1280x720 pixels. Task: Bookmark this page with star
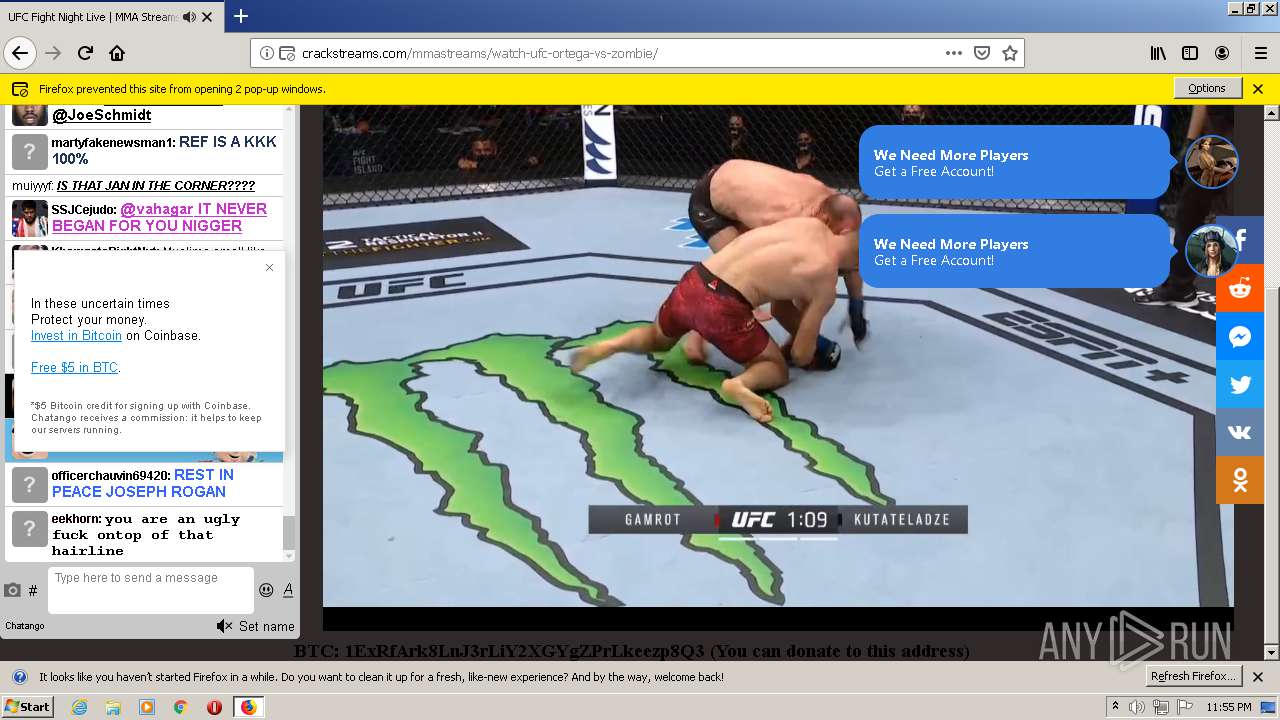[1010, 53]
